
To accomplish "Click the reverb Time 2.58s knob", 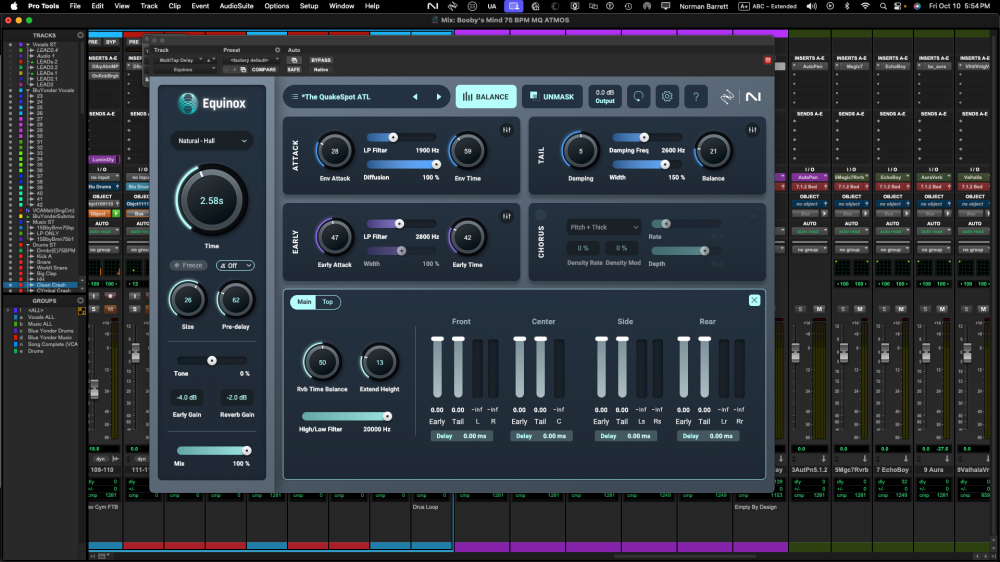I will click(211, 200).
